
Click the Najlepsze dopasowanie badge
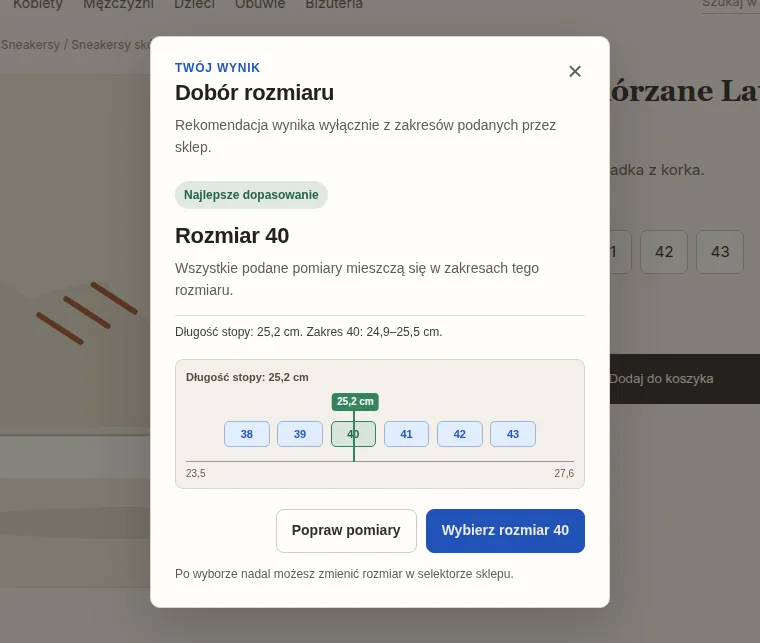(251, 195)
